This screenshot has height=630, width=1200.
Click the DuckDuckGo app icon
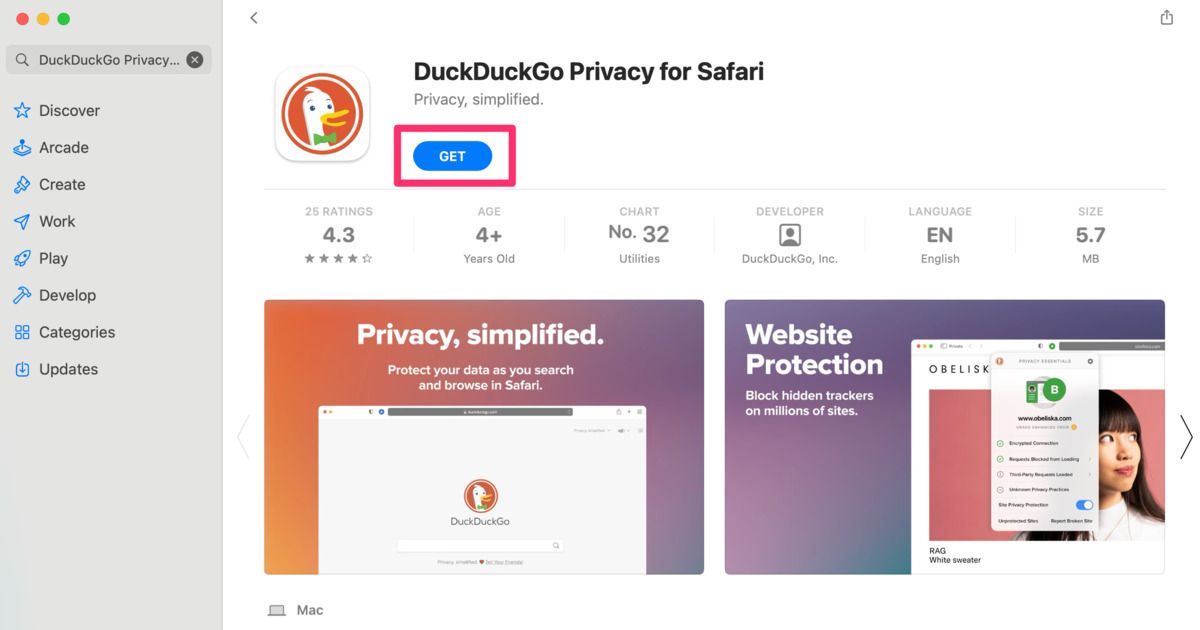pos(322,114)
